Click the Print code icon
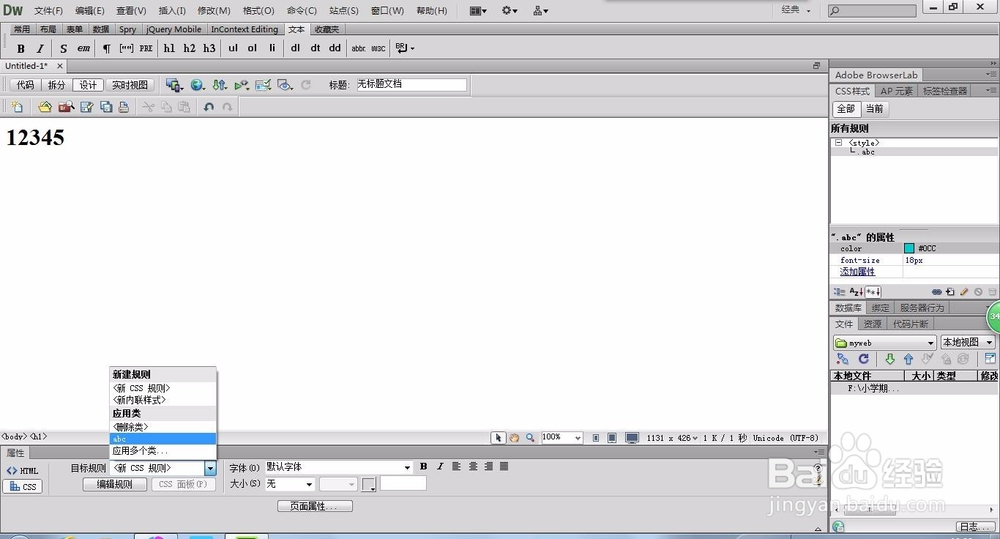The width and height of the screenshot is (1000, 539). pos(124,107)
